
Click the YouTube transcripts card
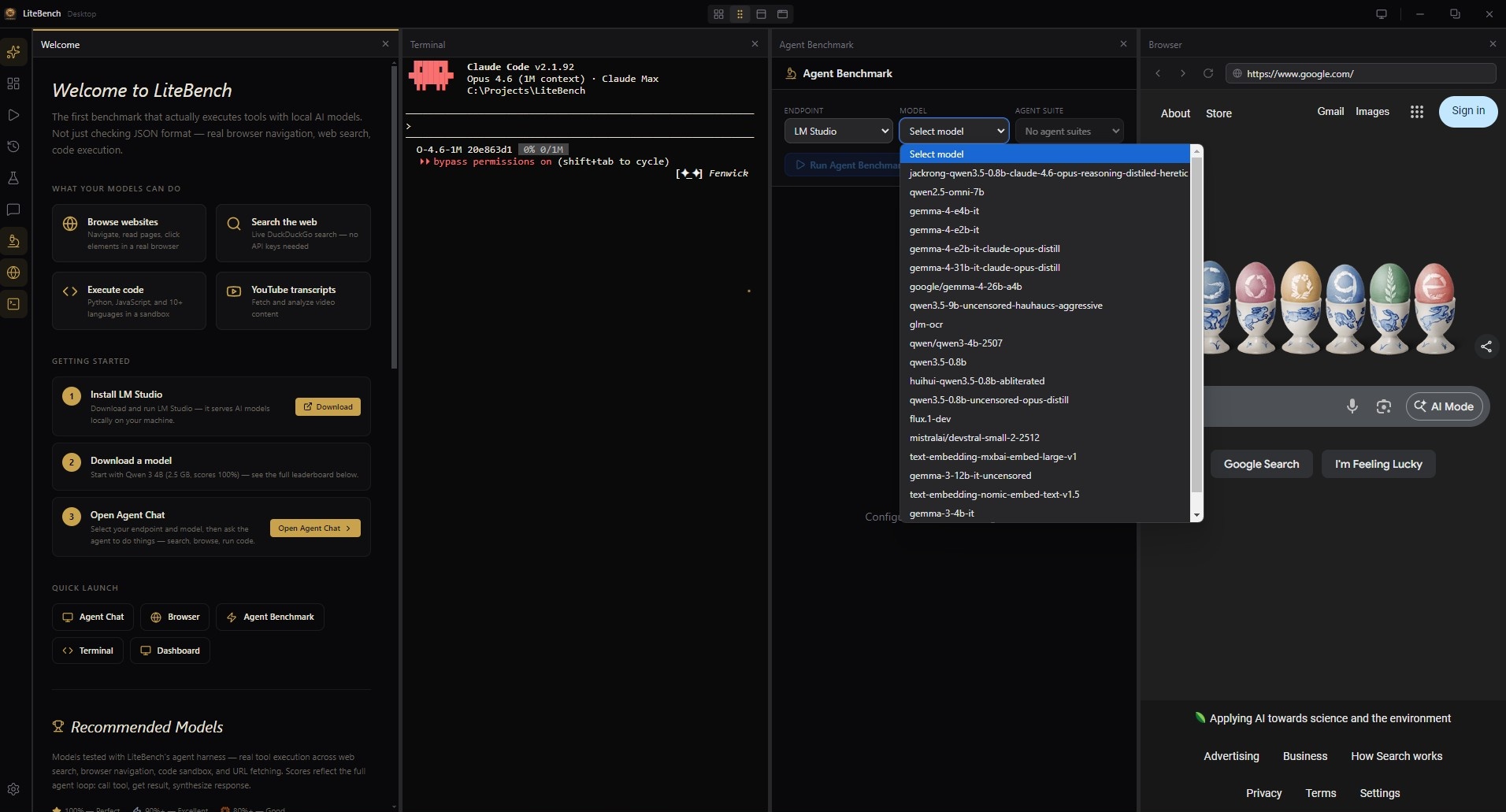[293, 301]
